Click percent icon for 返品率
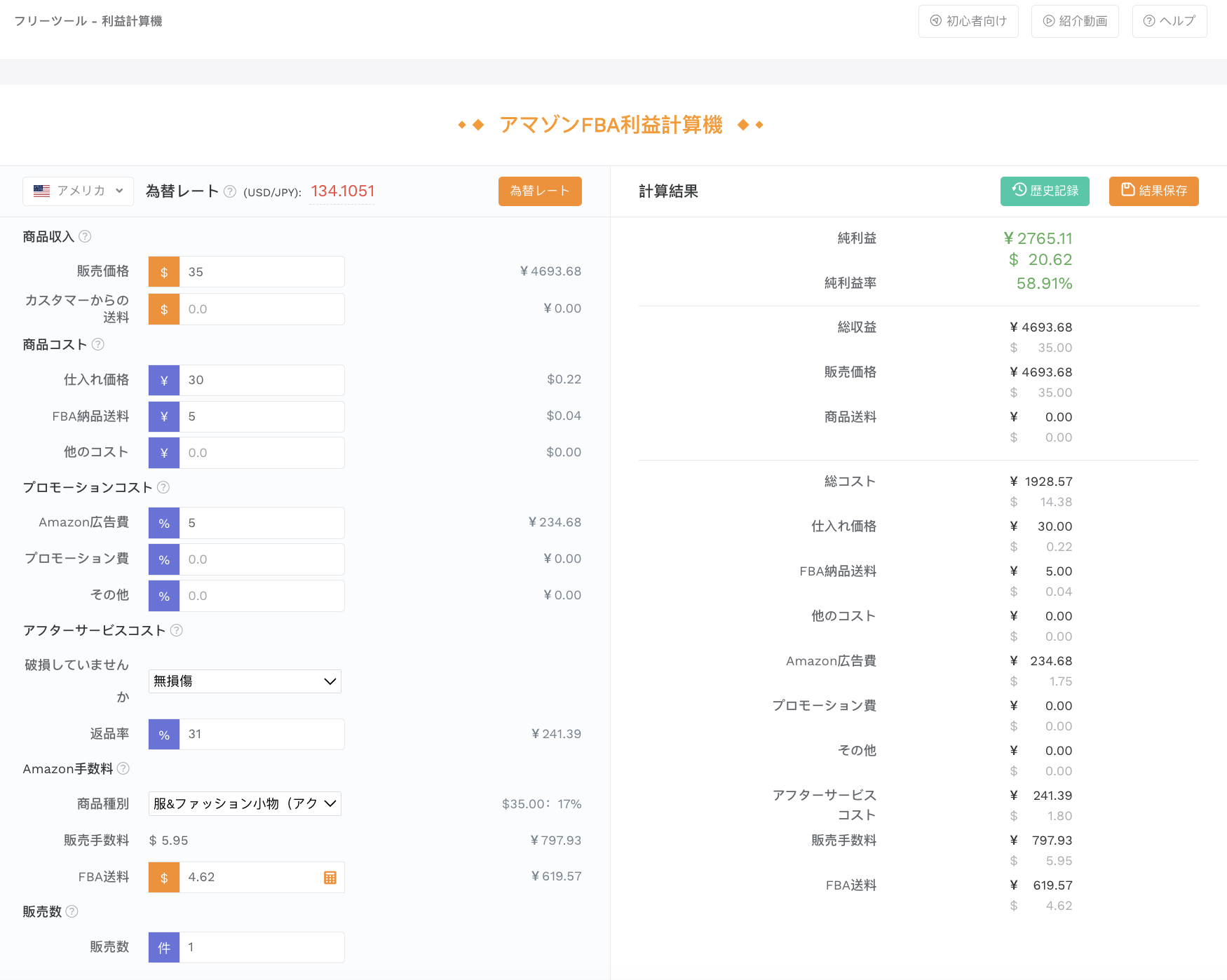1227x980 pixels. [x=164, y=734]
